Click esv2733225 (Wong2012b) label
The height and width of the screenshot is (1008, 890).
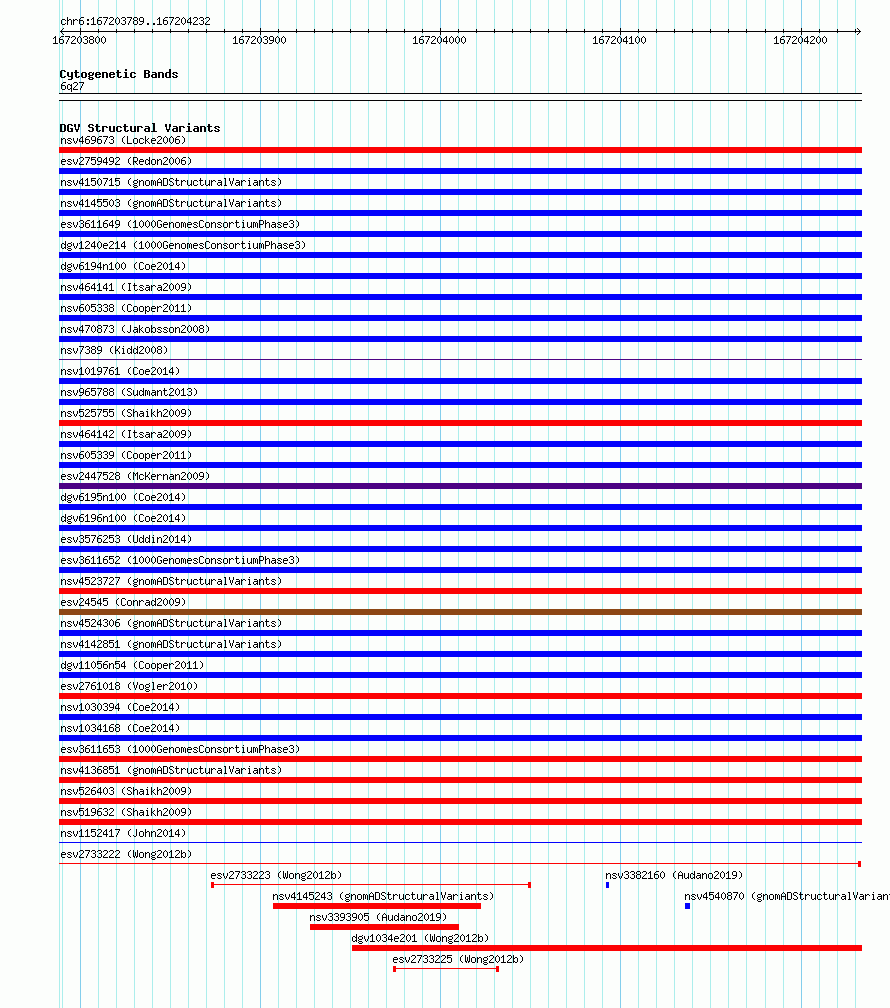coord(459,959)
